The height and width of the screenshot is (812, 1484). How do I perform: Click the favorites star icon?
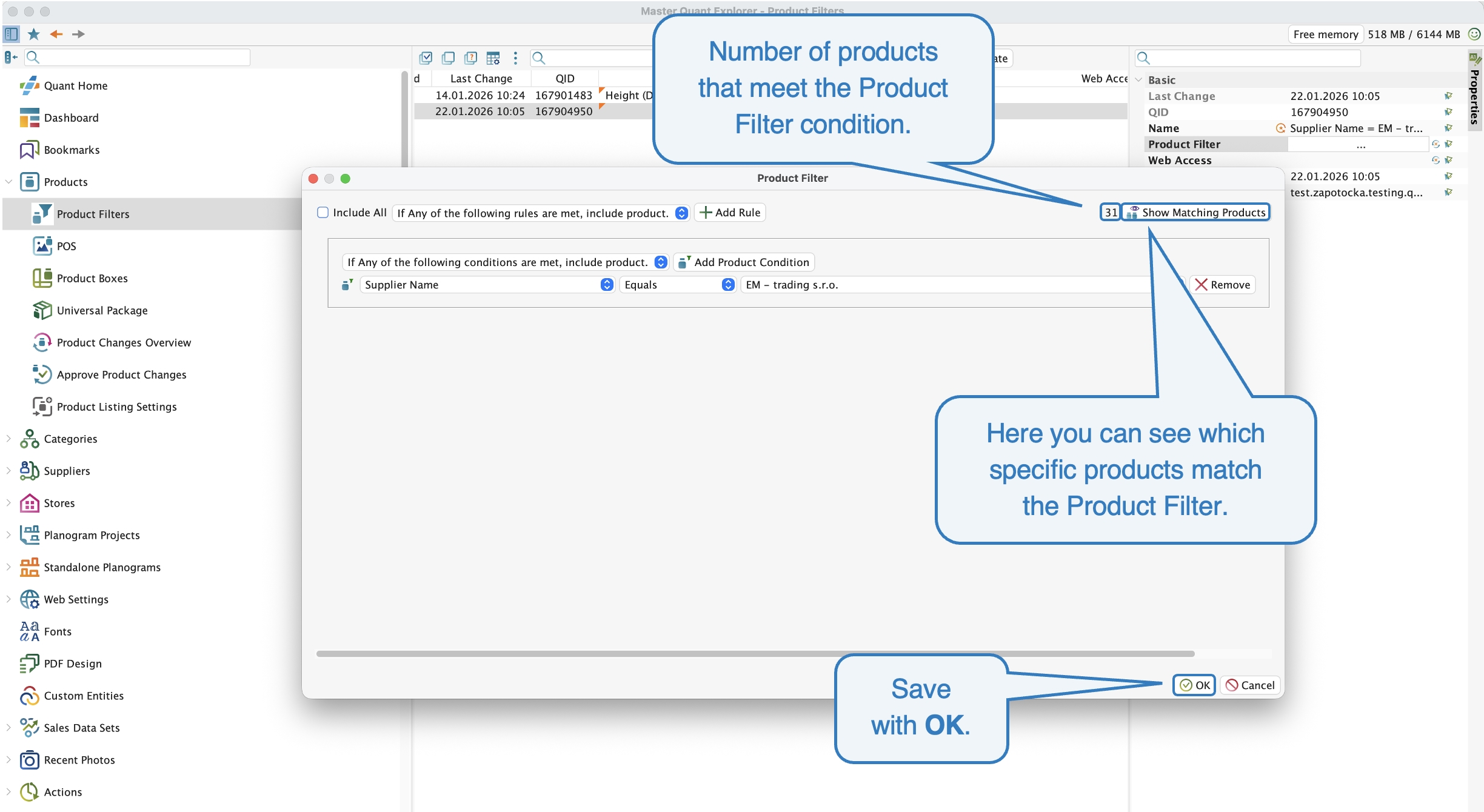34,34
